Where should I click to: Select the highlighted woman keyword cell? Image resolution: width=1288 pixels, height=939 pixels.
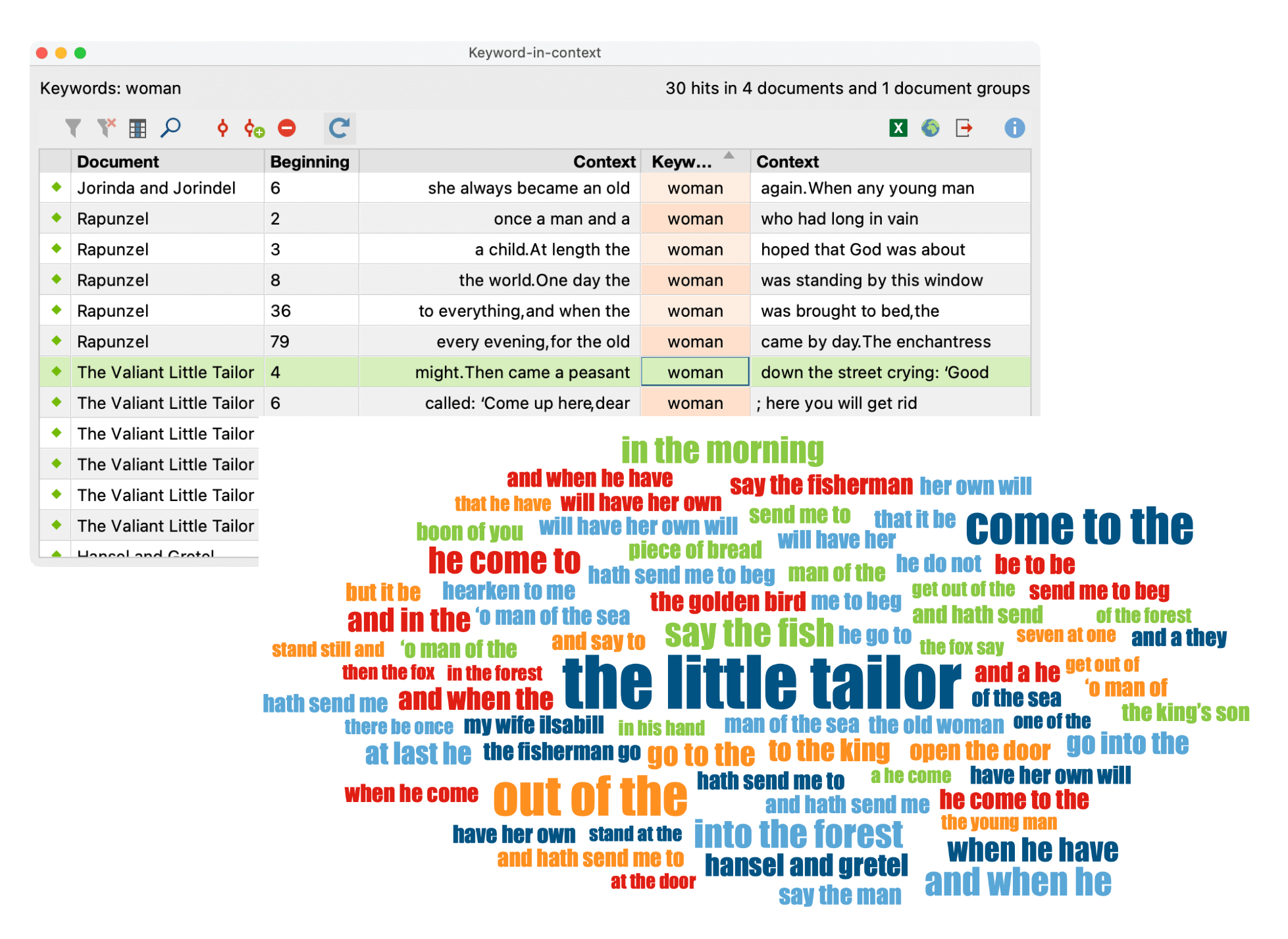[x=694, y=372]
